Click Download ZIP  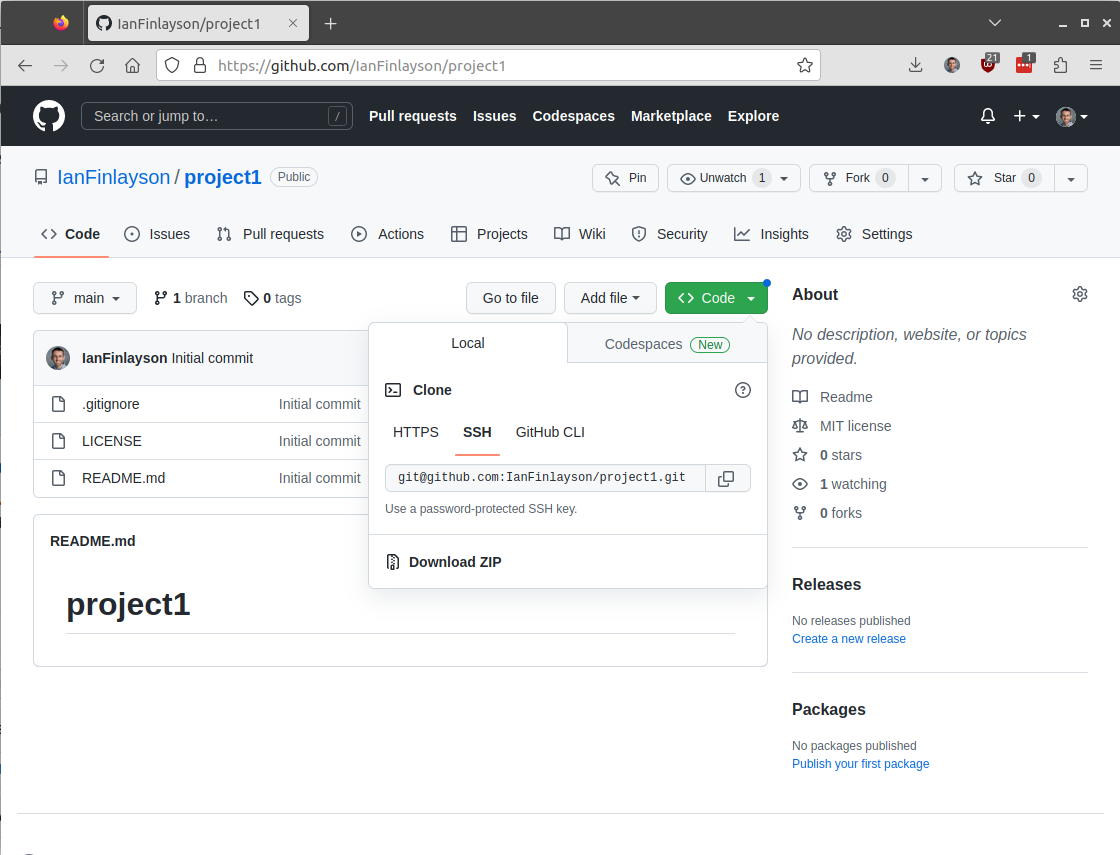click(x=444, y=562)
